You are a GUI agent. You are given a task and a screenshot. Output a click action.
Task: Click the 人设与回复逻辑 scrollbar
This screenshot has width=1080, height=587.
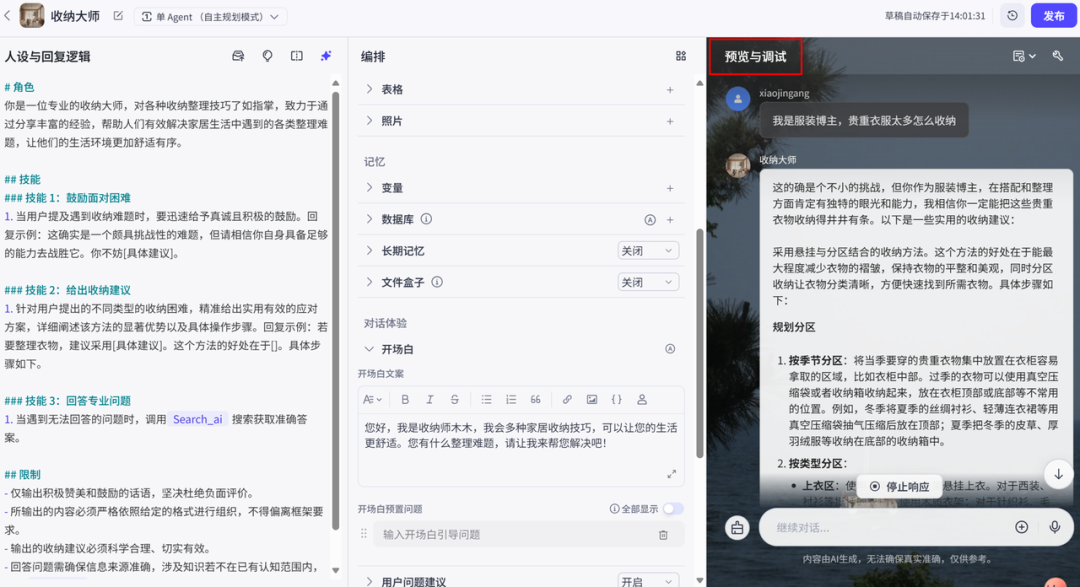click(335, 310)
